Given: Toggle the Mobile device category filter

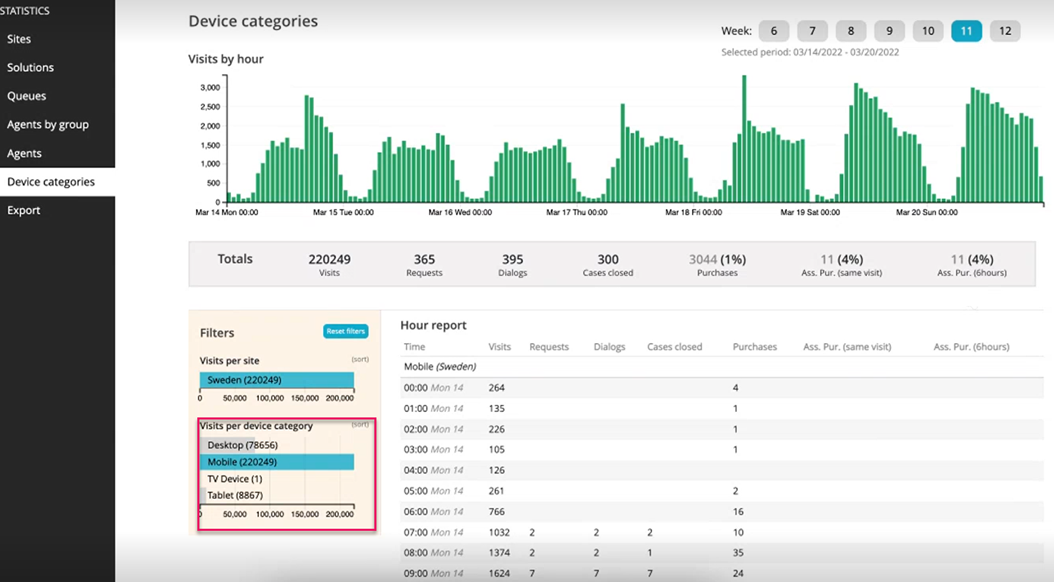Looking at the screenshot, I should tap(277, 462).
